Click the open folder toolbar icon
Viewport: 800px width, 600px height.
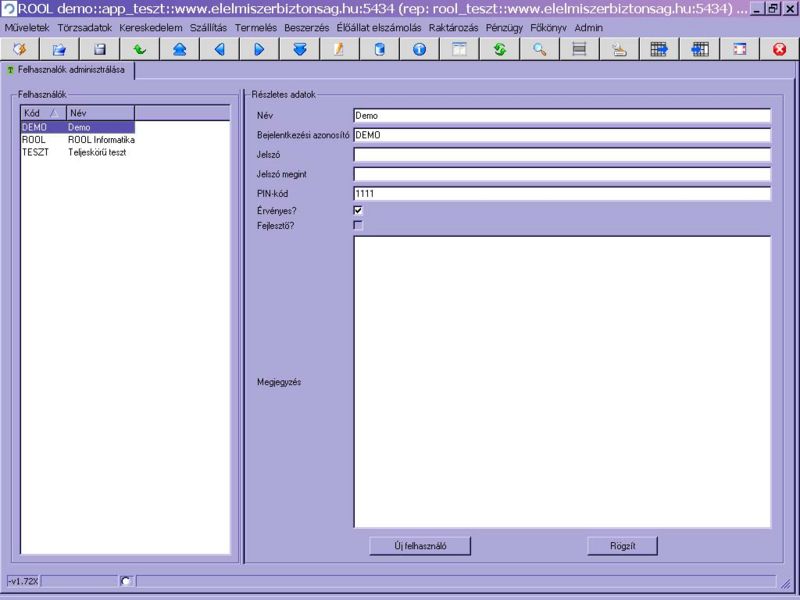click(x=59, y=49)
